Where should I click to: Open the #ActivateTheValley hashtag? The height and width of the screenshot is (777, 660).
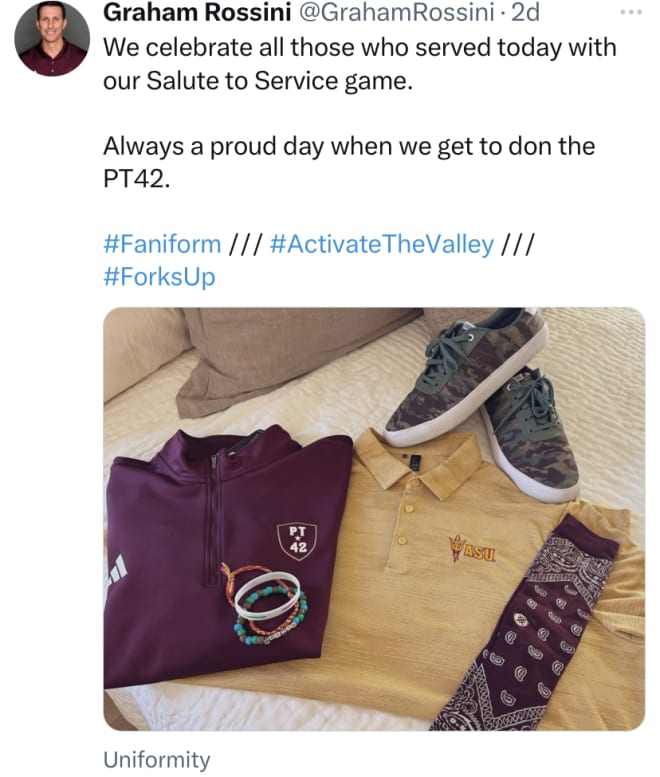pyautogui.click(x=382, y=244)
